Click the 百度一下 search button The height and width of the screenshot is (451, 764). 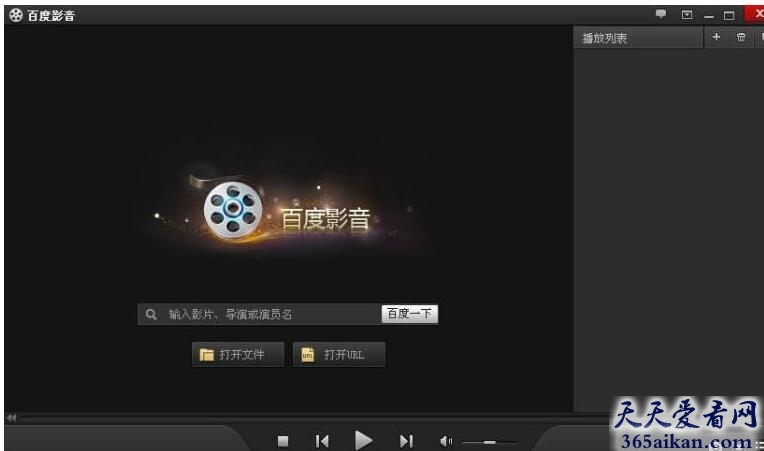point(409,314)
